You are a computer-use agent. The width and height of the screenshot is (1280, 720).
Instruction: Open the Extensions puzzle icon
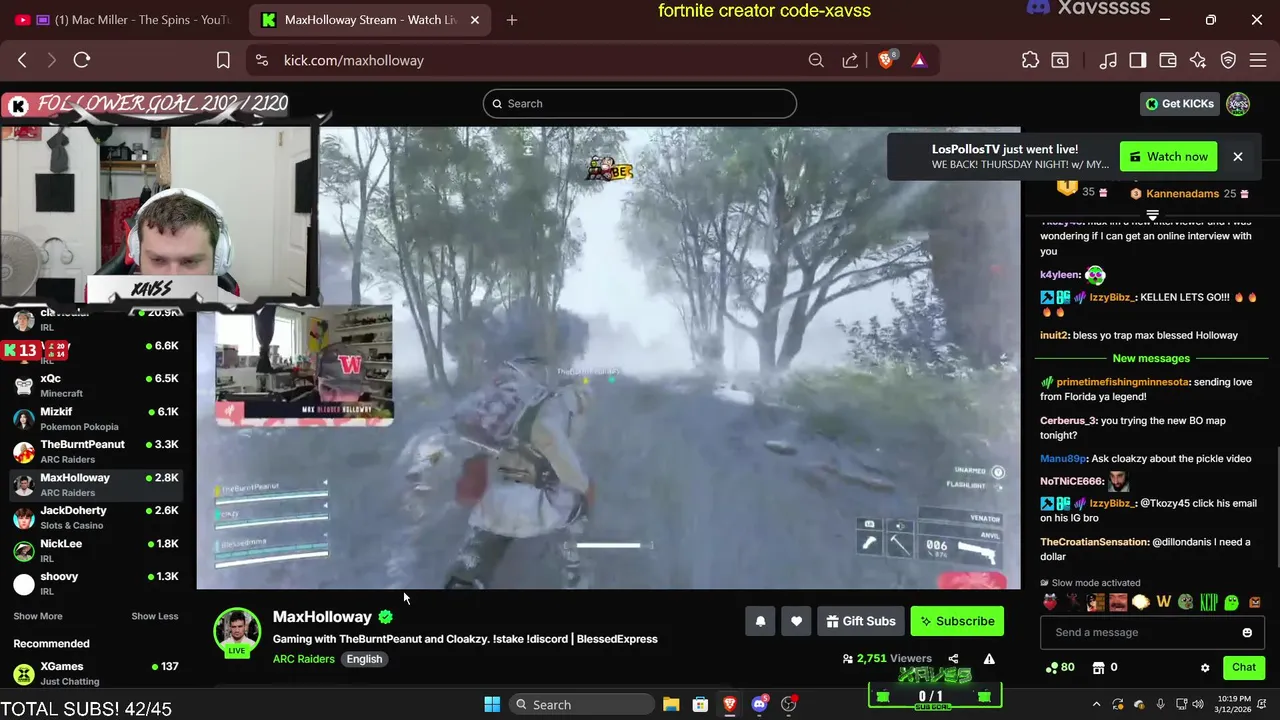[x=1030, y=60]
